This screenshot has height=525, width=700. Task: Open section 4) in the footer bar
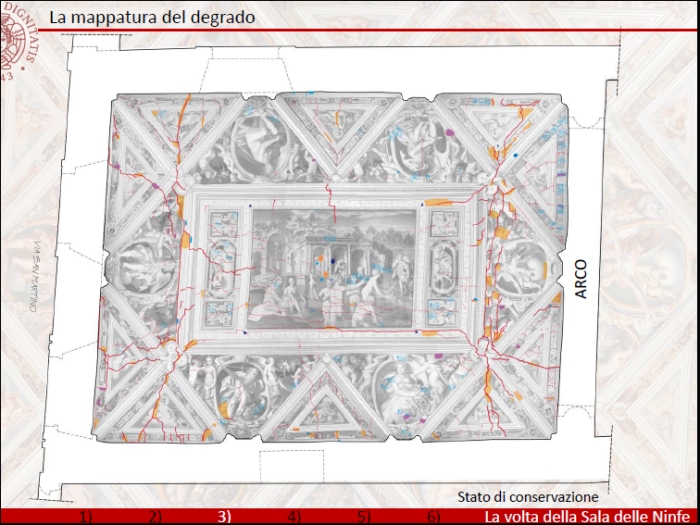(294, 517)
